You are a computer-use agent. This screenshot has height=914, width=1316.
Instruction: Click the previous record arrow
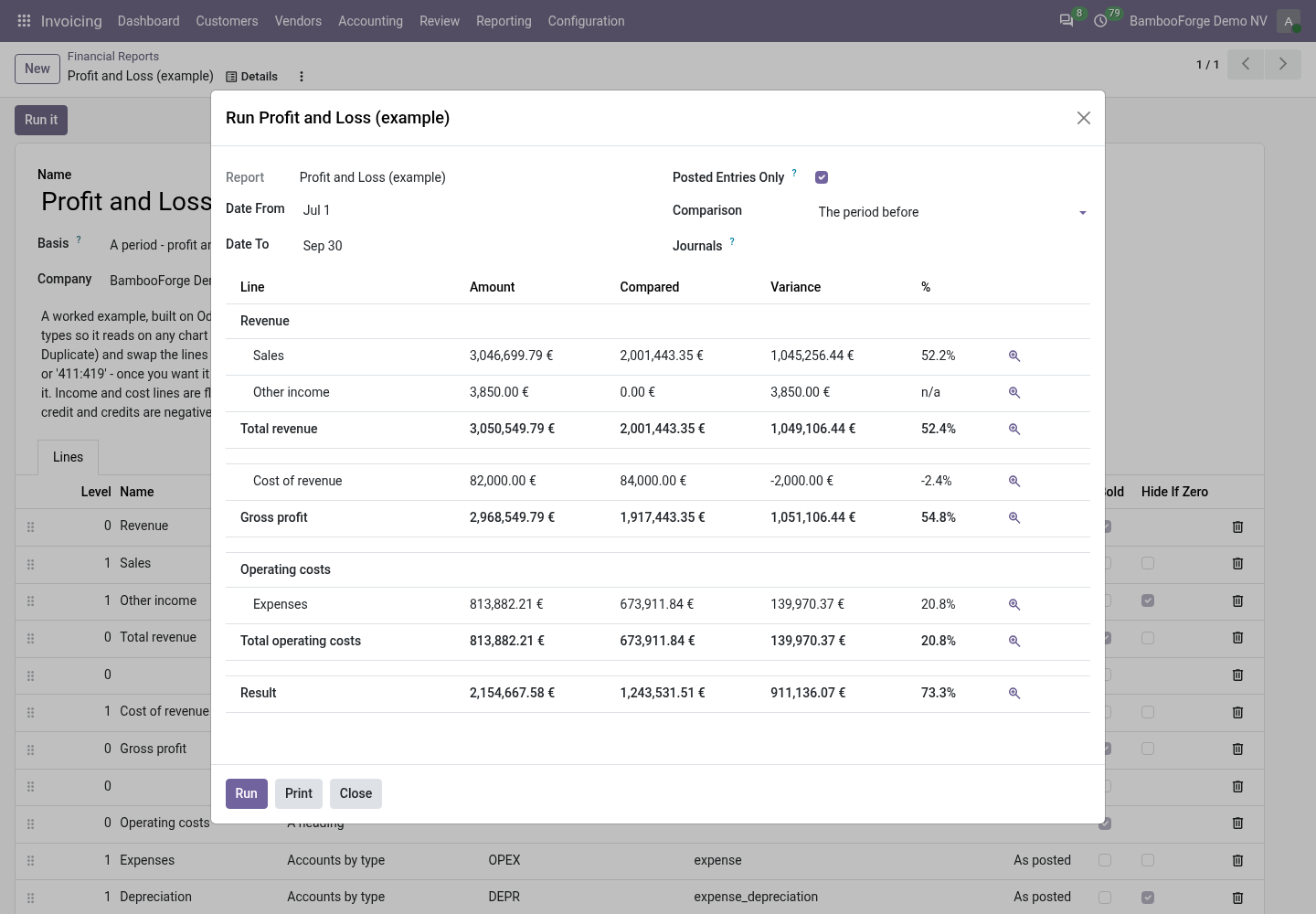(x=1246, y=64)
